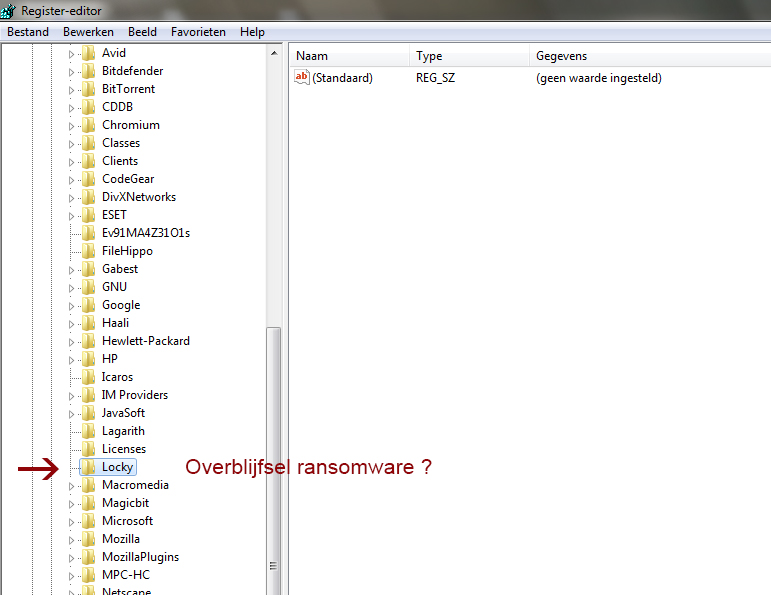Click the (geen waarde ingesteld) data cell
Viewport: 771px width, 595px height.
pyautogui.click(x=599, y=78)
